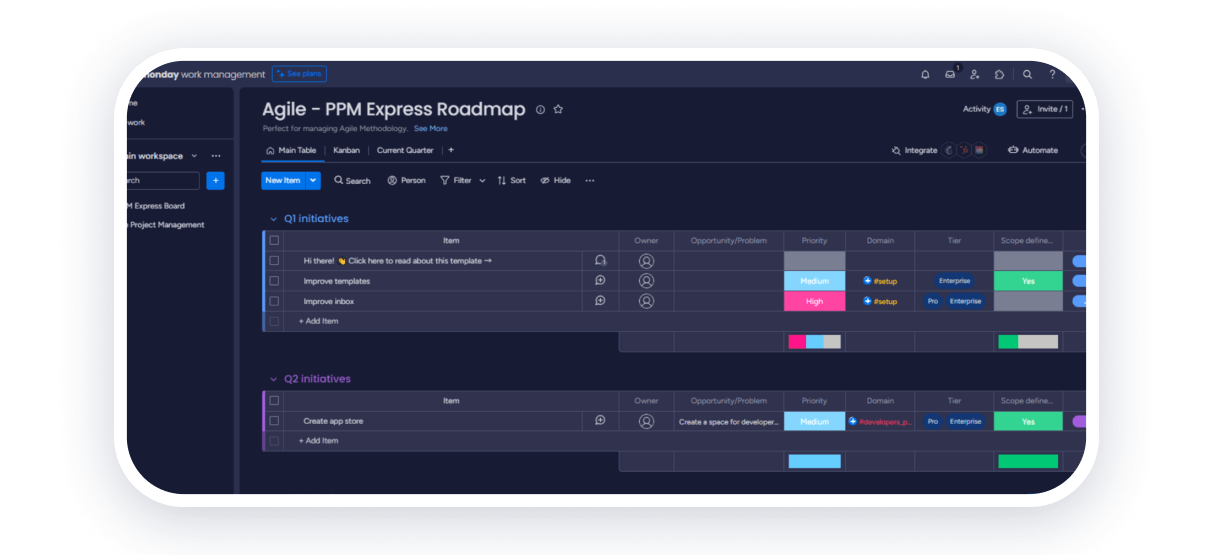The height and width of the screenshot is (555, 1213).
Task: Star the board as favorite
Action: (558, 110)
